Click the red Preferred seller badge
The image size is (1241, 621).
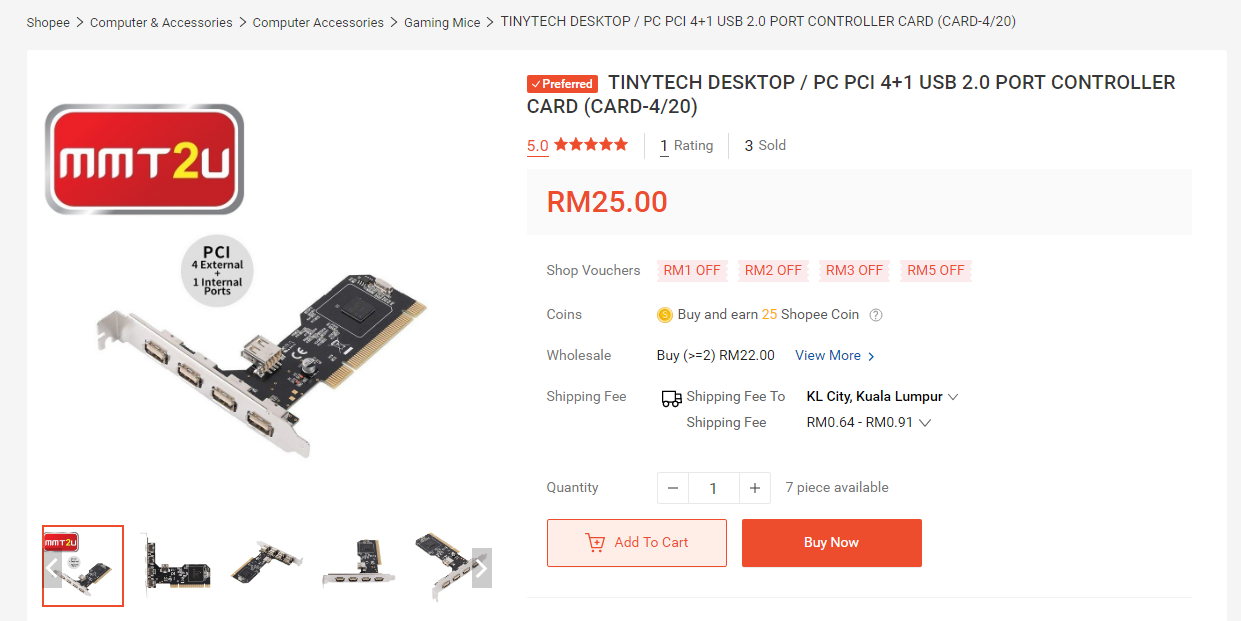point(562,84)
